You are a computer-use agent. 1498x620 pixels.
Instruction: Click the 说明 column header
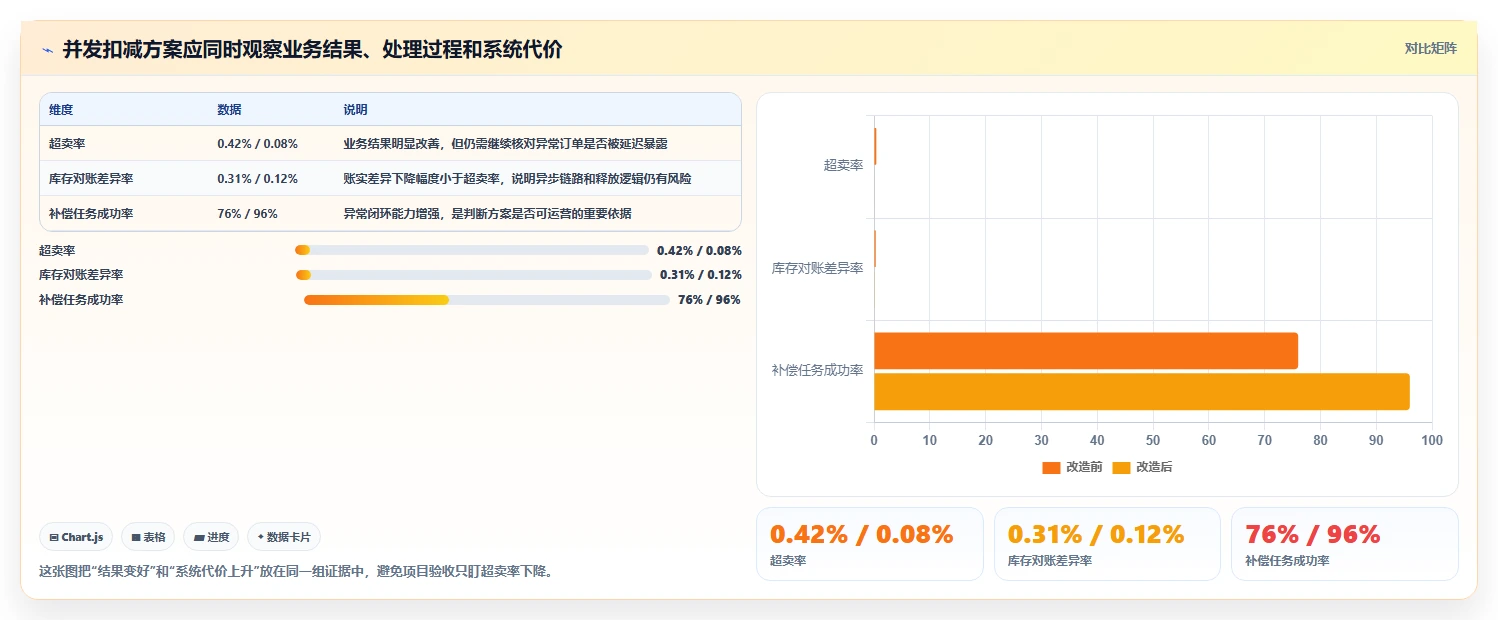tap(355, 110)
